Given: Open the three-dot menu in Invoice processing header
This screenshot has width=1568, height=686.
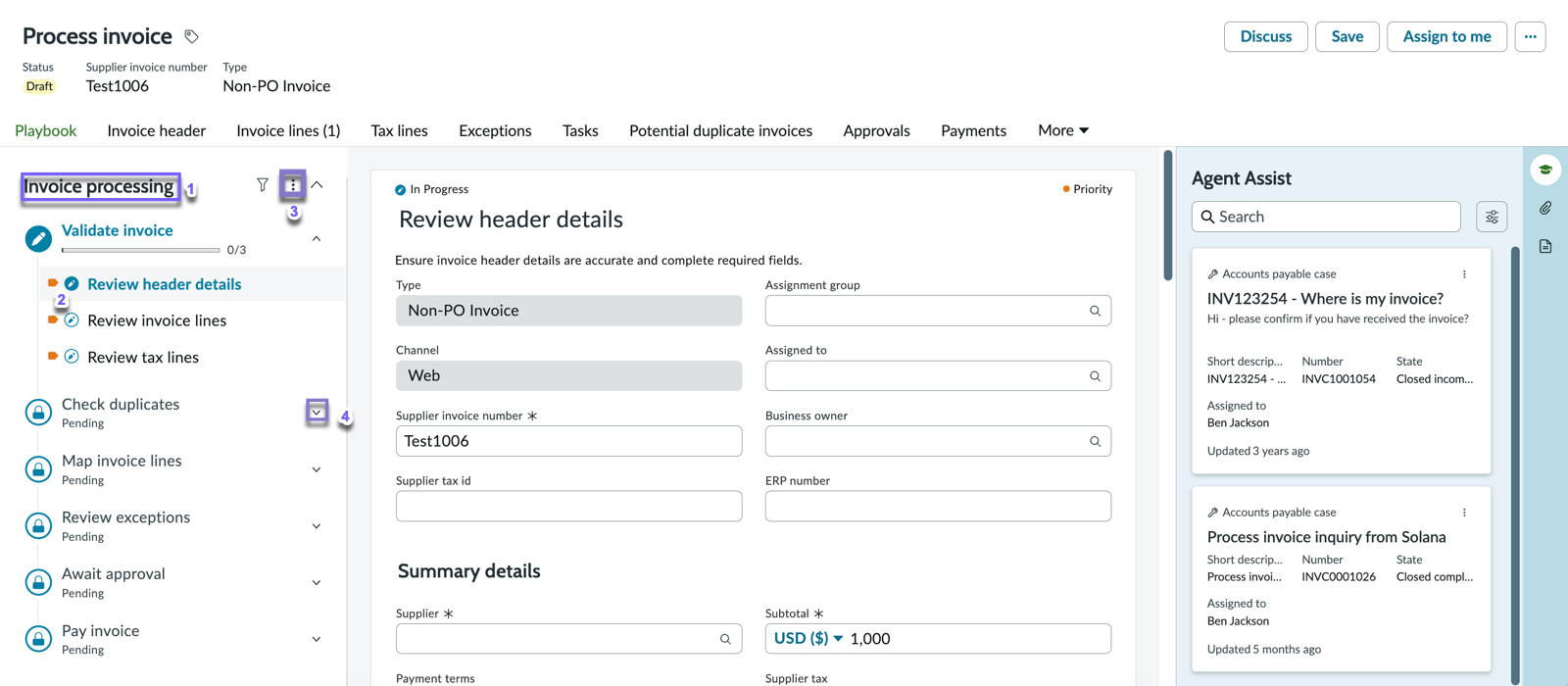Looking at the screenshot, I should click(292, 184).
